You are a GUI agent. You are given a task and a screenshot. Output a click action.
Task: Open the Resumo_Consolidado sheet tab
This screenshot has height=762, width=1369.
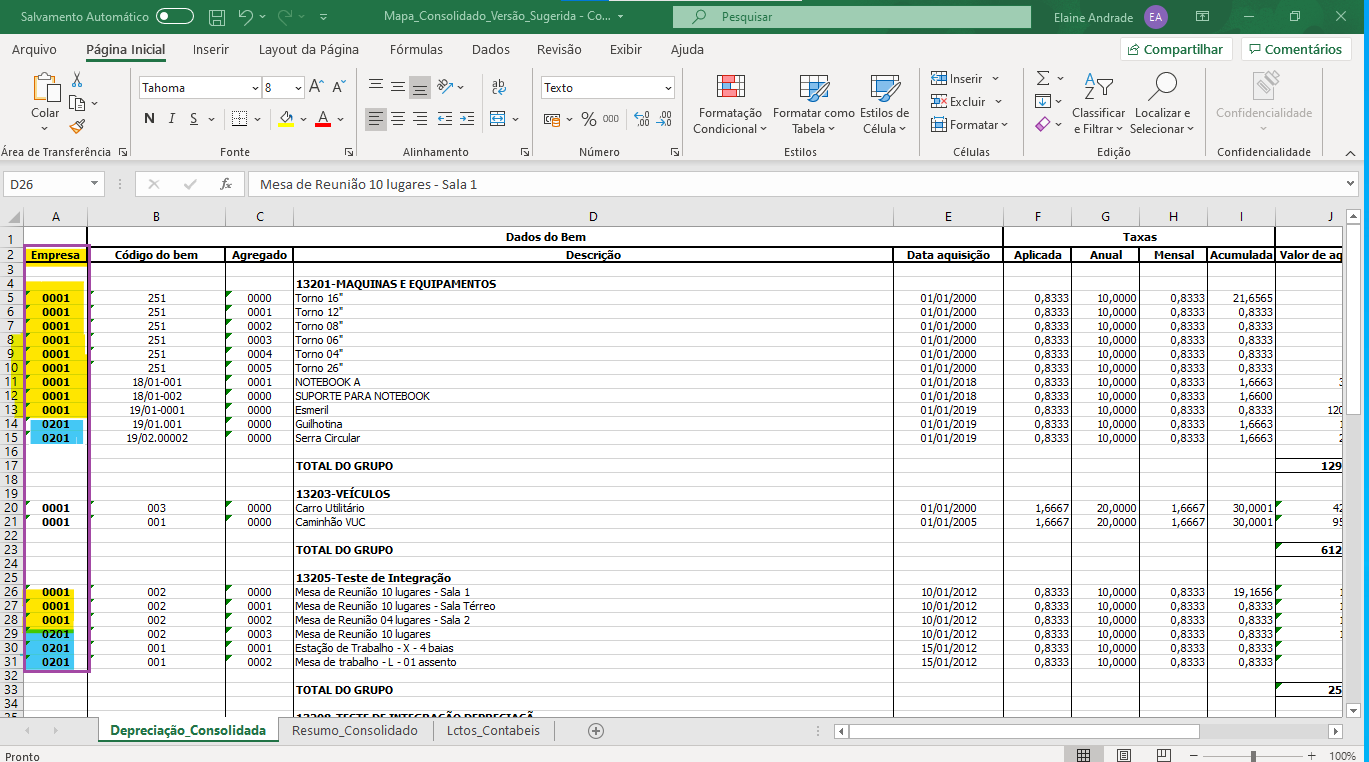(355, 731)
